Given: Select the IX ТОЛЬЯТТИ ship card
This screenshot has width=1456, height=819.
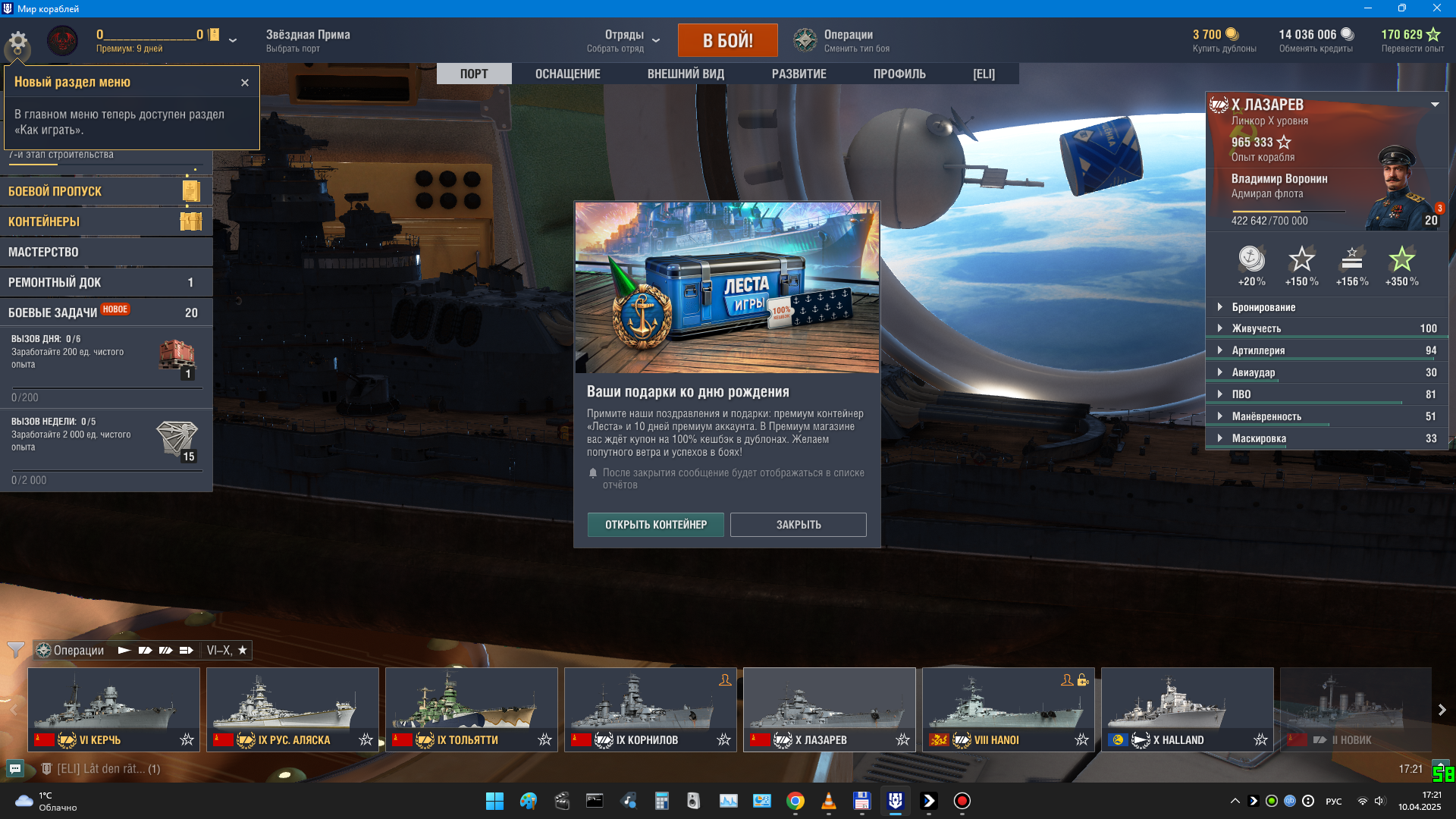Looking at the screenshot, I should [472, 709].
